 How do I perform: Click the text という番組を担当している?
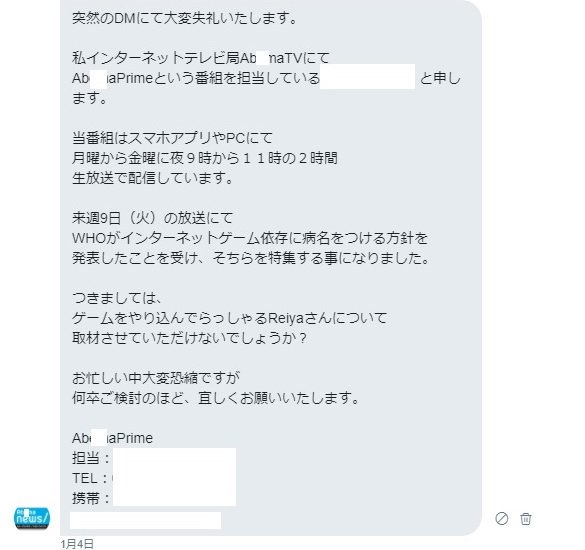pos(236,78)
